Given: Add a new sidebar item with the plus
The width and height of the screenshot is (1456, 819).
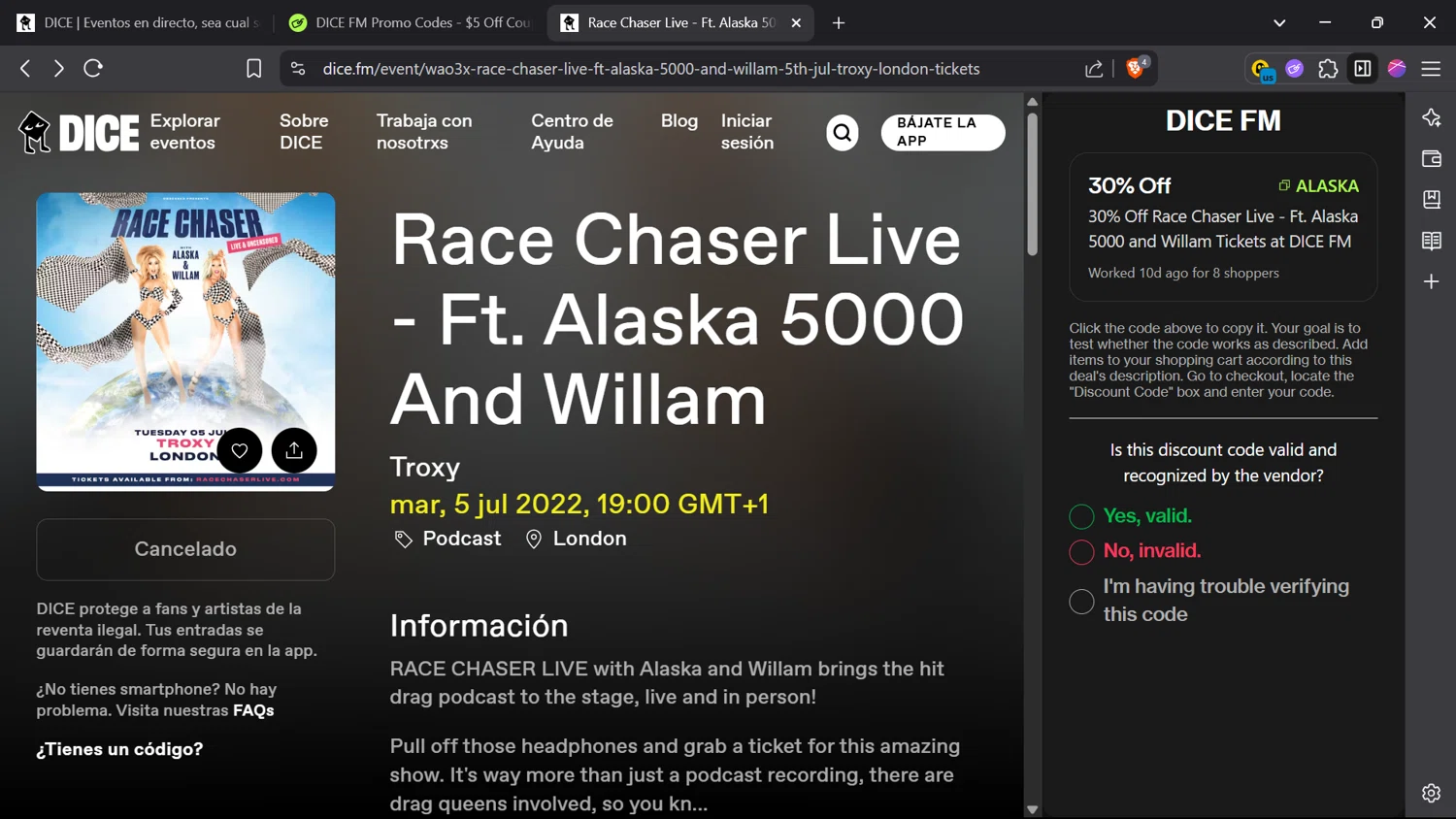Looking at the screenshot, I should 1431,281.
